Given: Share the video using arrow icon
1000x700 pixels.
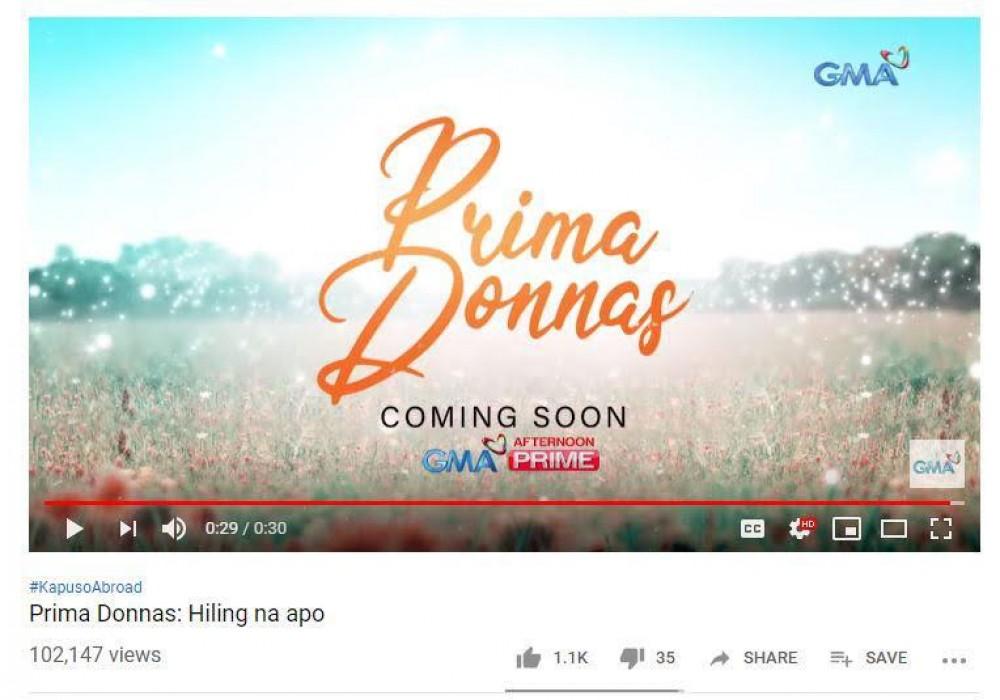Looking at the screenshot, I should pos(720,659).
